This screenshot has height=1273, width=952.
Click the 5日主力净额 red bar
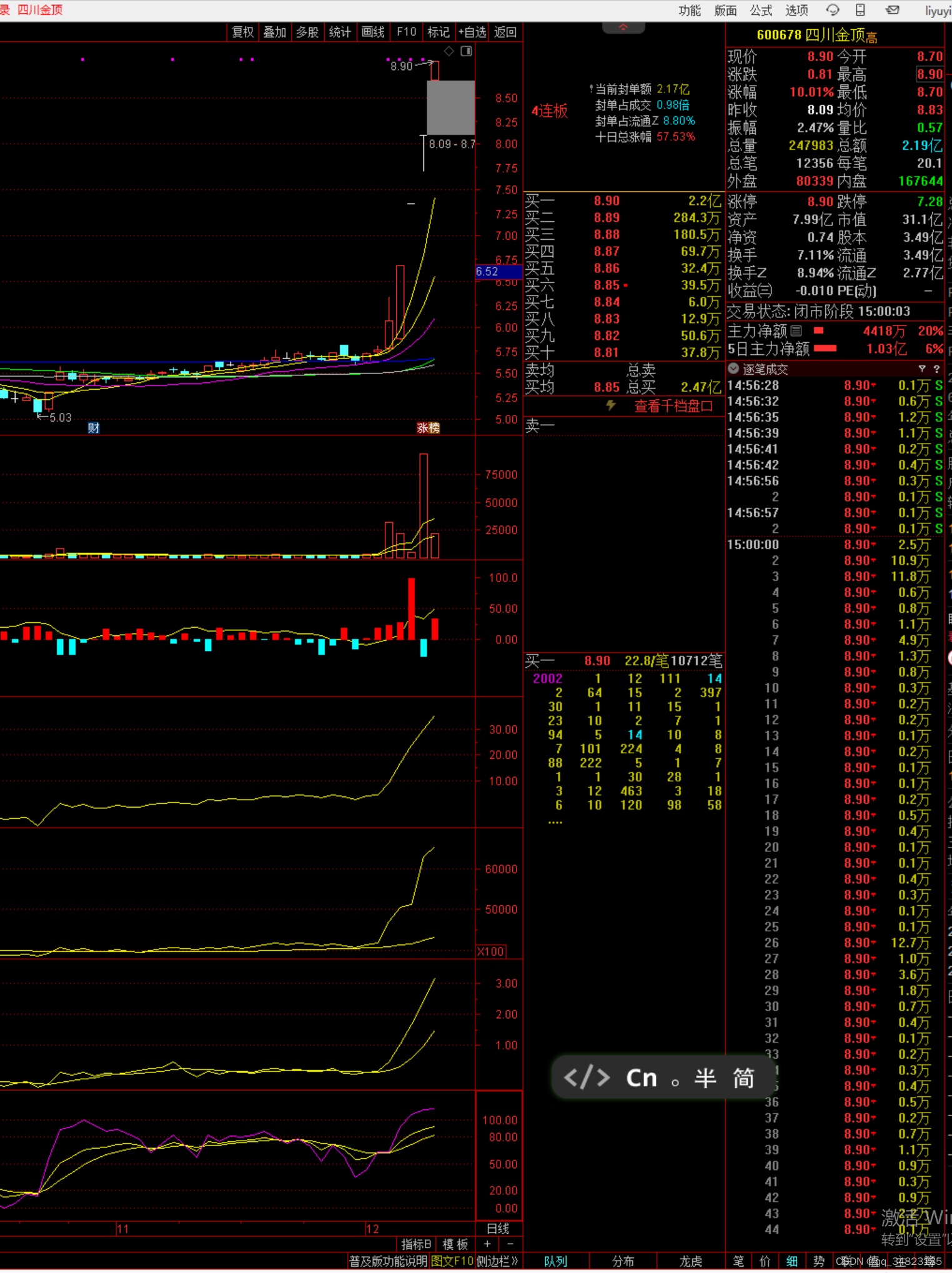[825, 349]
